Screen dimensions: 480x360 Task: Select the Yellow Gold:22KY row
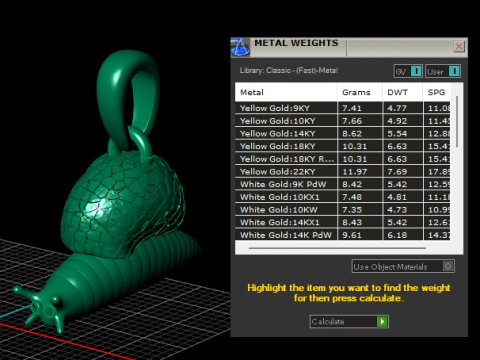tap(343, 171)
